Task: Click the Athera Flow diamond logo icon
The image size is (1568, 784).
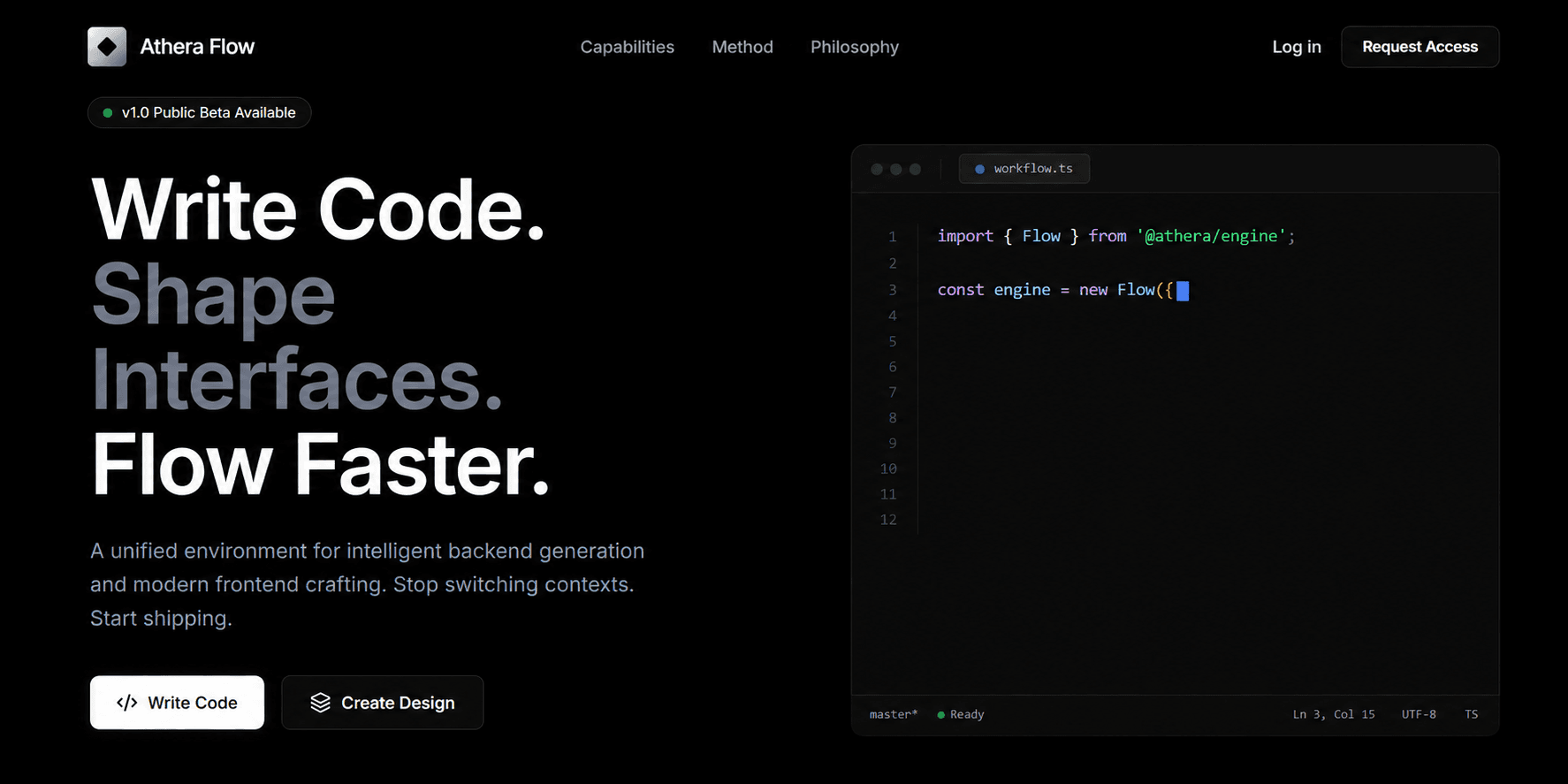Action: coord(107,47)
